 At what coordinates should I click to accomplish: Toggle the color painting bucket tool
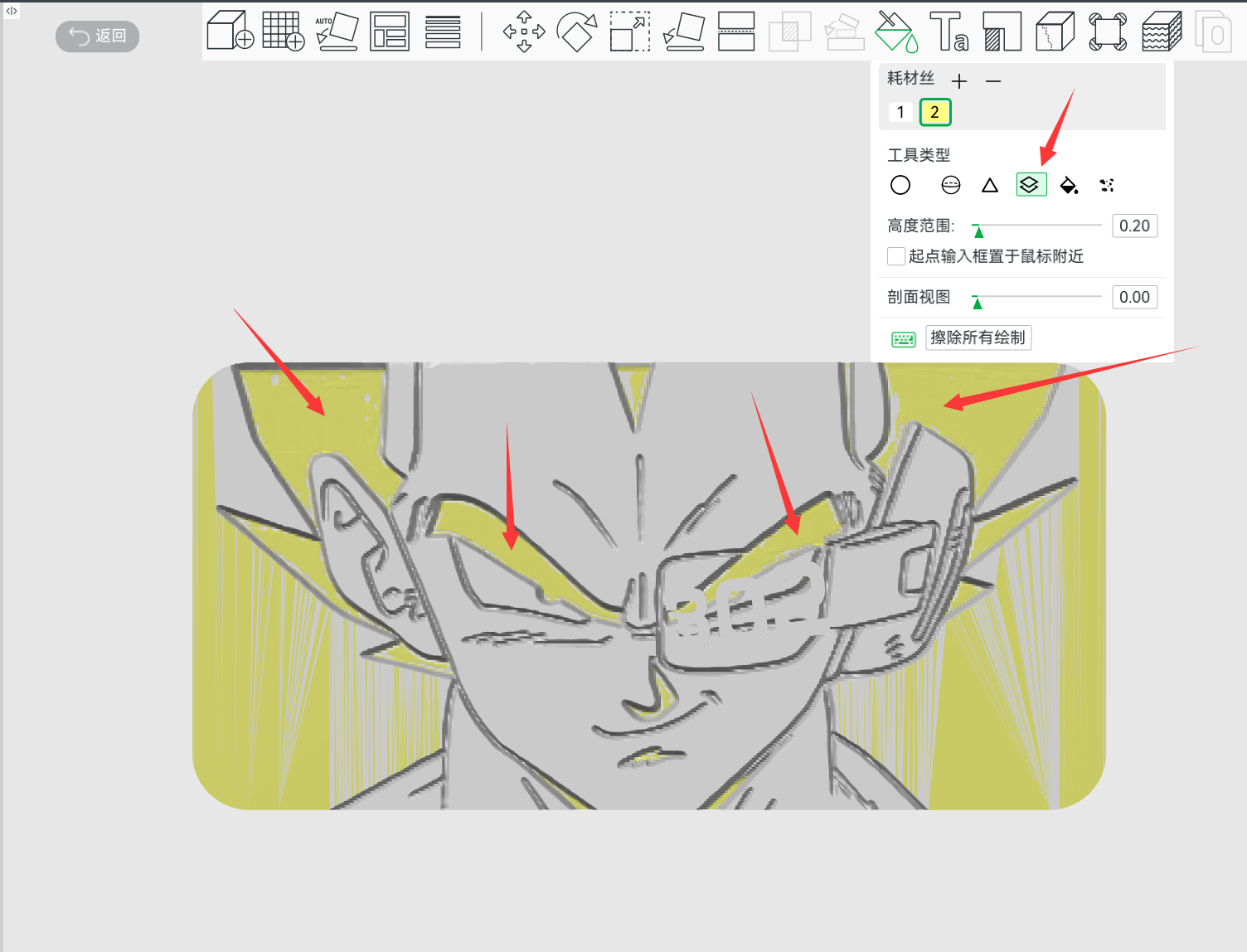(896, 32)
